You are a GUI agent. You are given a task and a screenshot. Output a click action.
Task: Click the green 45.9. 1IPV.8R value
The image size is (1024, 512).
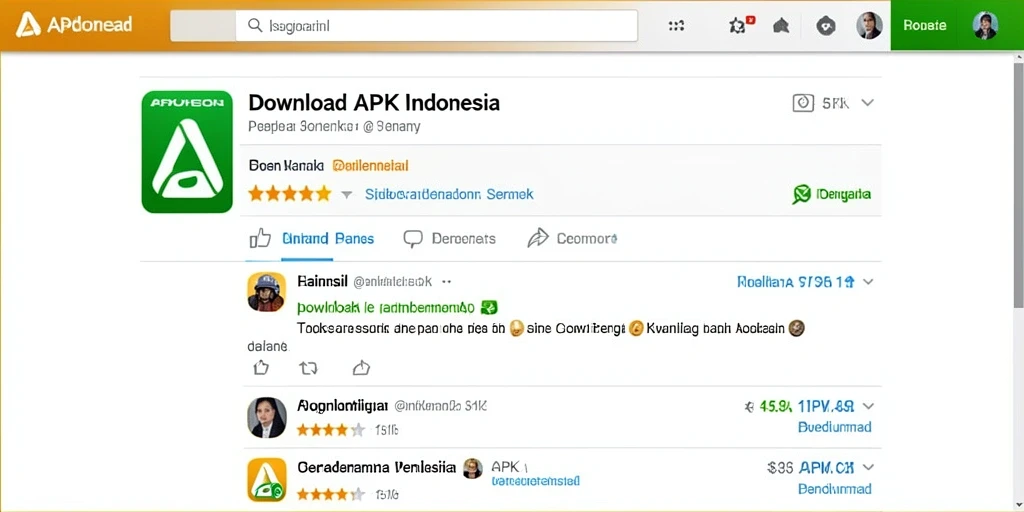click(x=807, y=407)
